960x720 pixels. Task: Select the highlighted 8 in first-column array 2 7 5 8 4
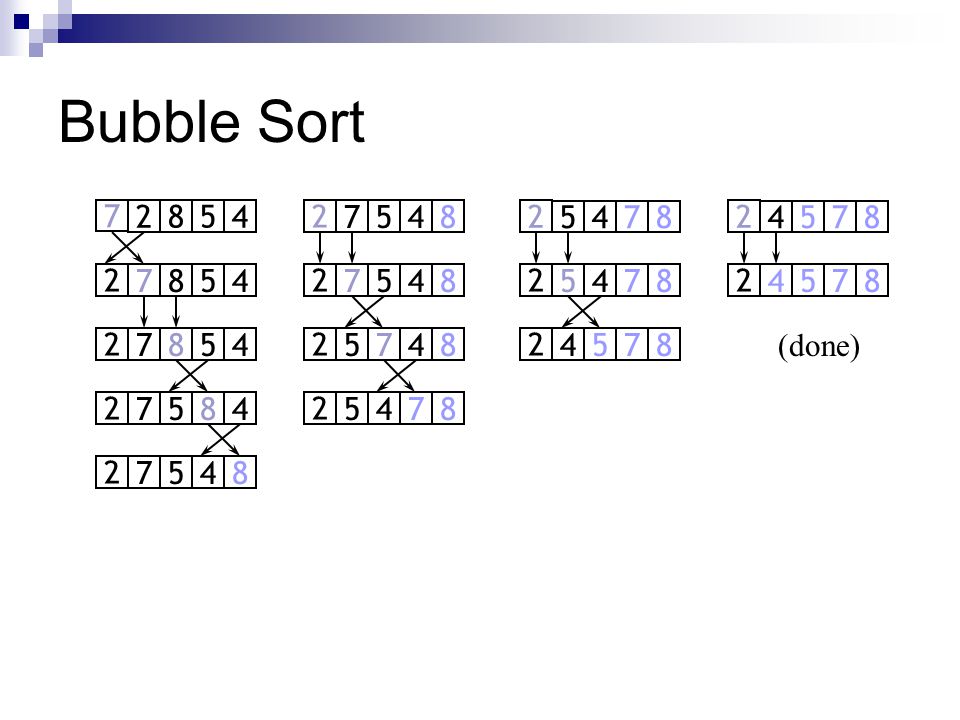click(208, 408)
